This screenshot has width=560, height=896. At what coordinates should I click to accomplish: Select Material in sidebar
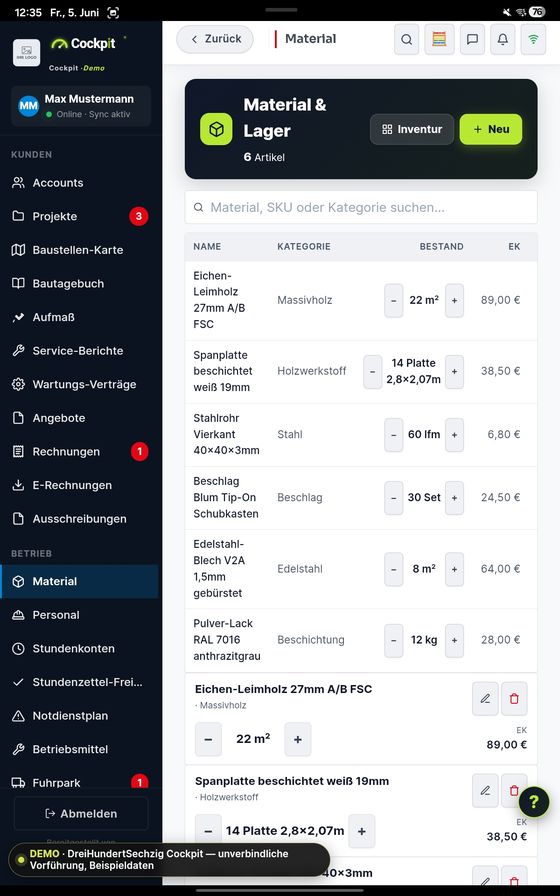pos(79,582)
